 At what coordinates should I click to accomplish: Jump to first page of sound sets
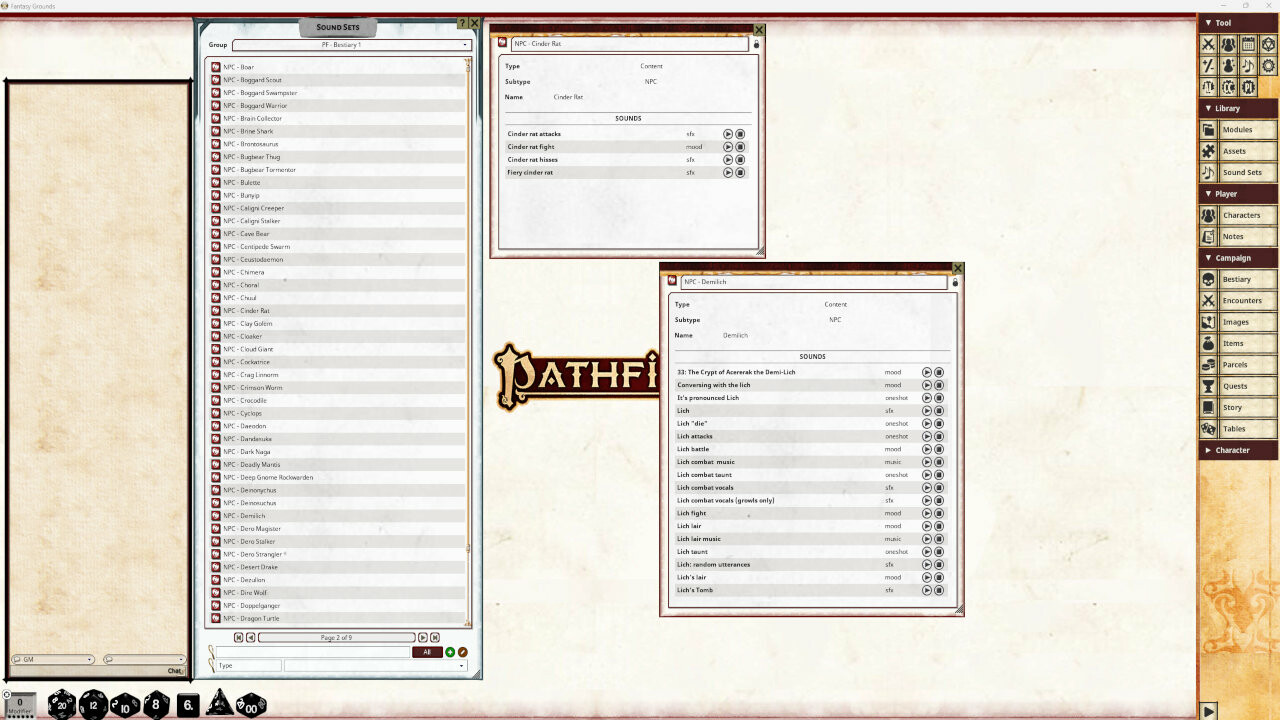[x=239, y=637]
